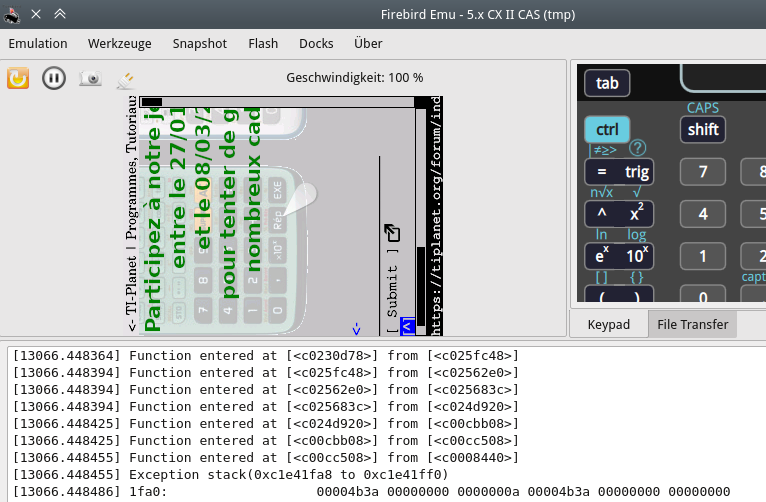766x502 pixels.
Task: Click the trig key on keypad
Action: [637, 172]
